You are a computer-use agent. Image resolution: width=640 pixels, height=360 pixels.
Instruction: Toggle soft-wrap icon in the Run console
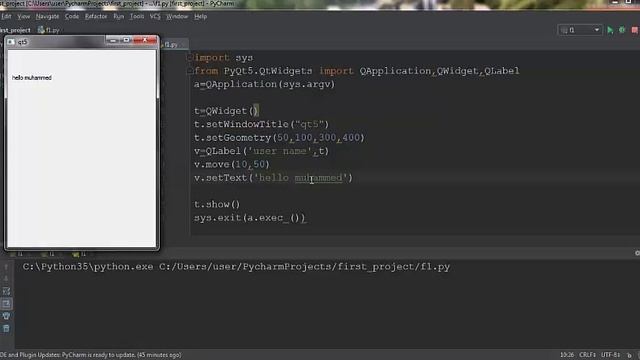click(6, 291)
